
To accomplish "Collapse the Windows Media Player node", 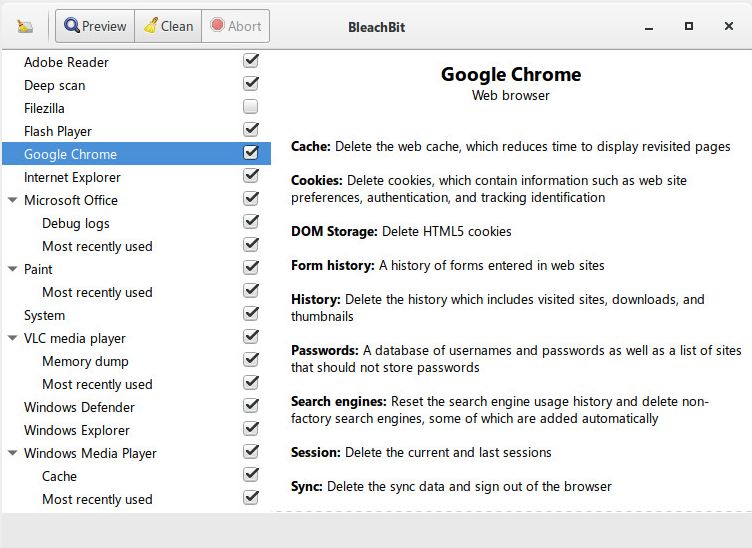I will coord(13,453).
